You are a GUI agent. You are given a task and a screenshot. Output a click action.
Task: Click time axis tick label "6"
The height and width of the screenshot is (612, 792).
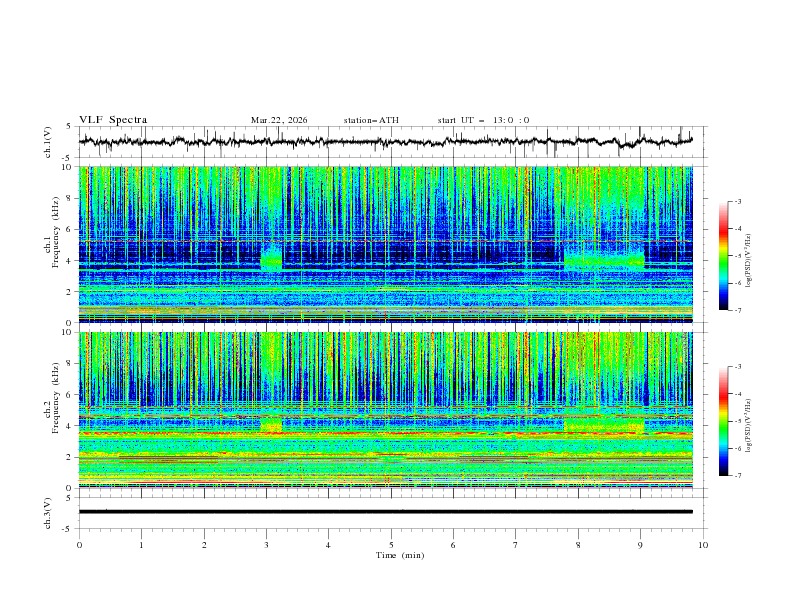[x=453, y=545]
